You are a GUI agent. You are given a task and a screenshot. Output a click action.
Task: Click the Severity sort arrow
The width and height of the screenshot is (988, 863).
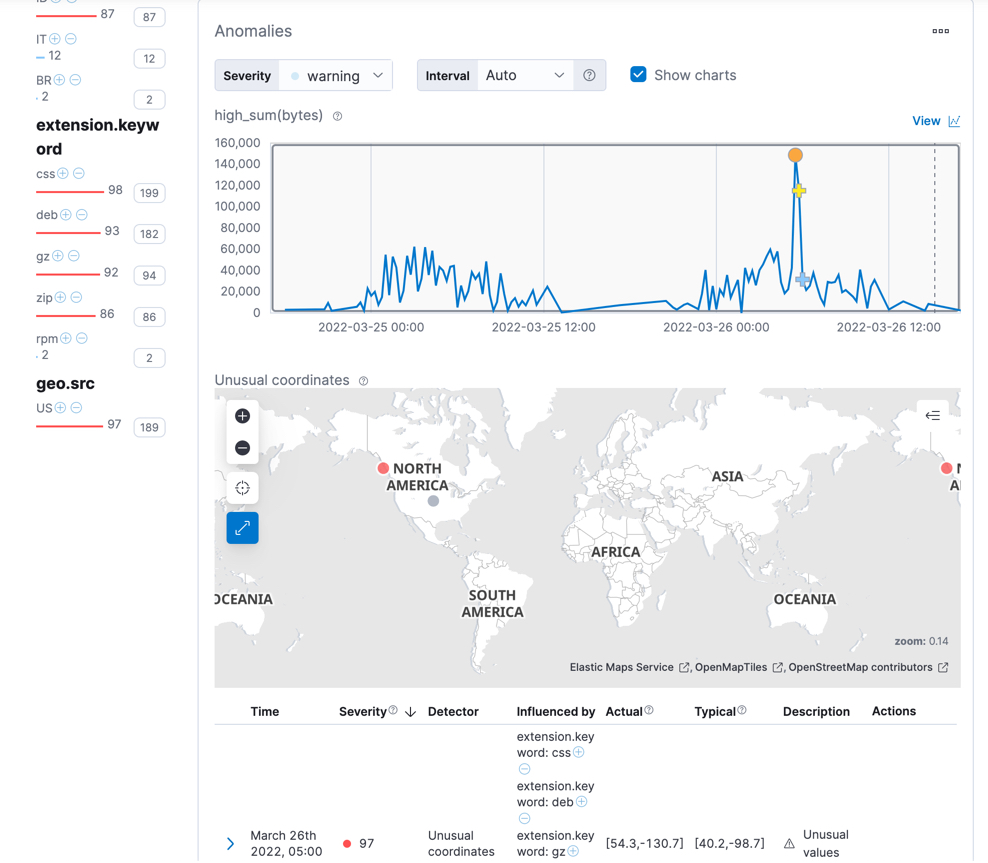point(410,711)
